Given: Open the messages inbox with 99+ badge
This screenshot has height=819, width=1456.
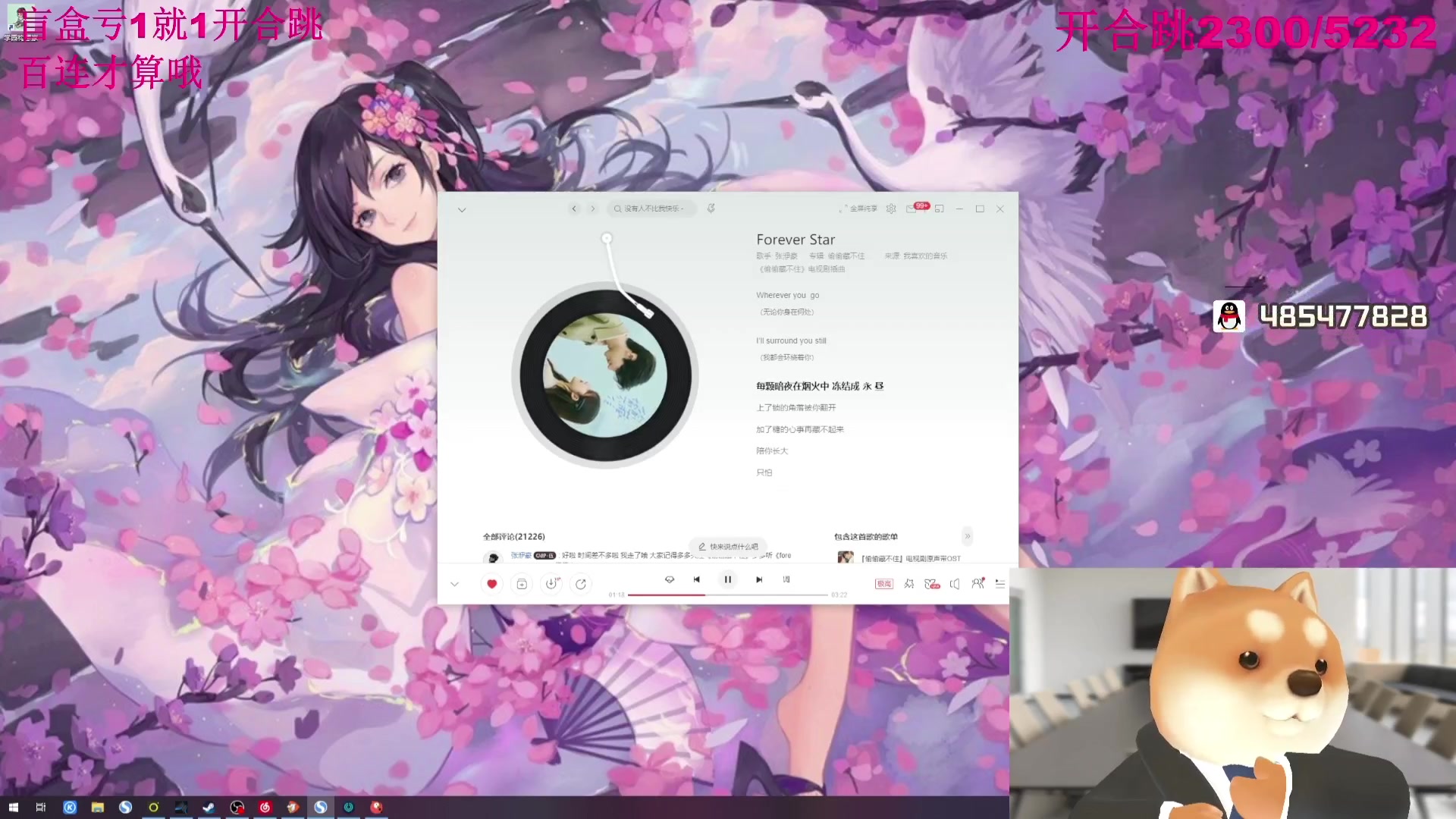Looking at the screenshot, I should pyautogui.click(x=917, y=208).
